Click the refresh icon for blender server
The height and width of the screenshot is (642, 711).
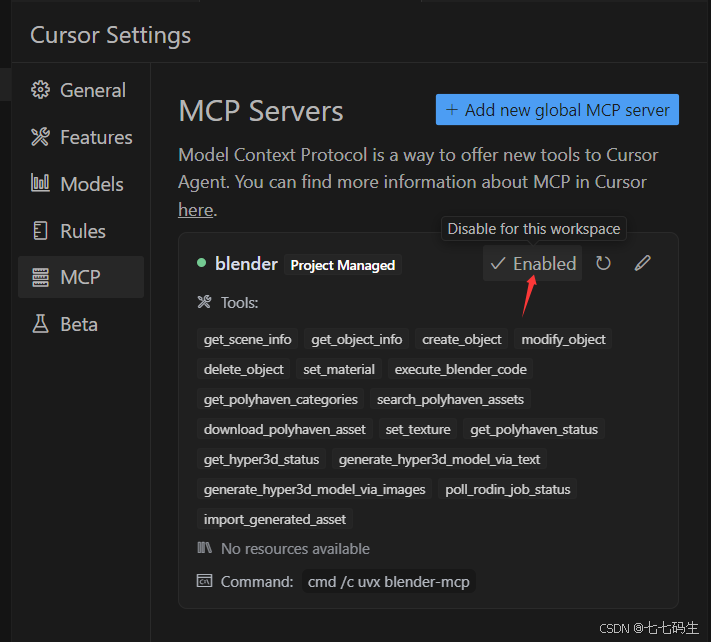pyautogui.click(x=603, y=264)
